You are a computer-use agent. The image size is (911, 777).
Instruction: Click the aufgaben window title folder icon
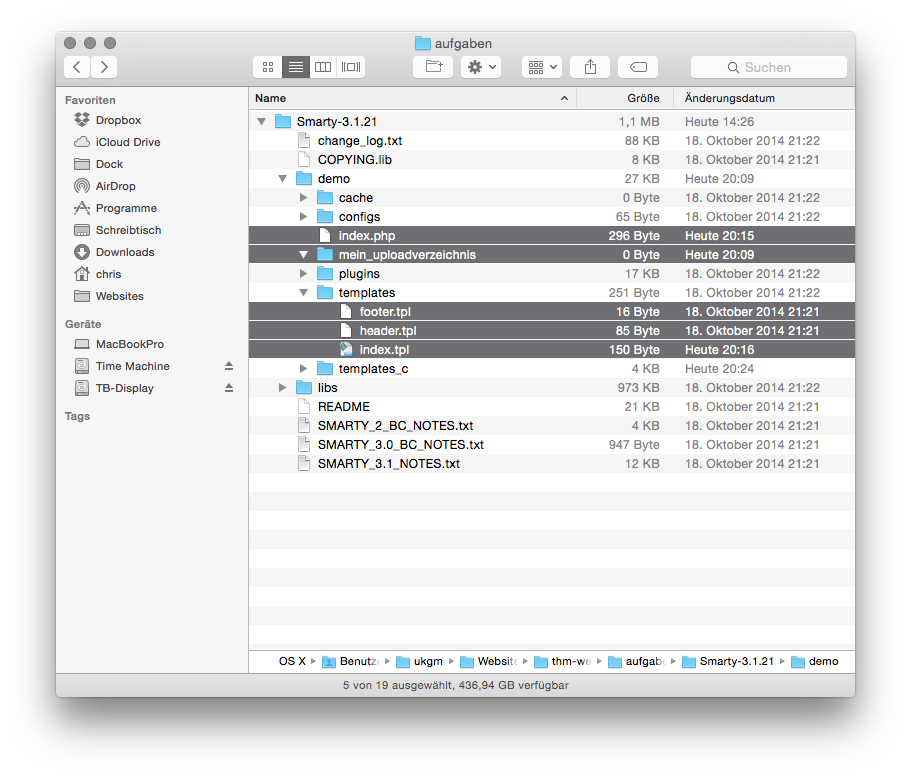[x=422, y=44]
